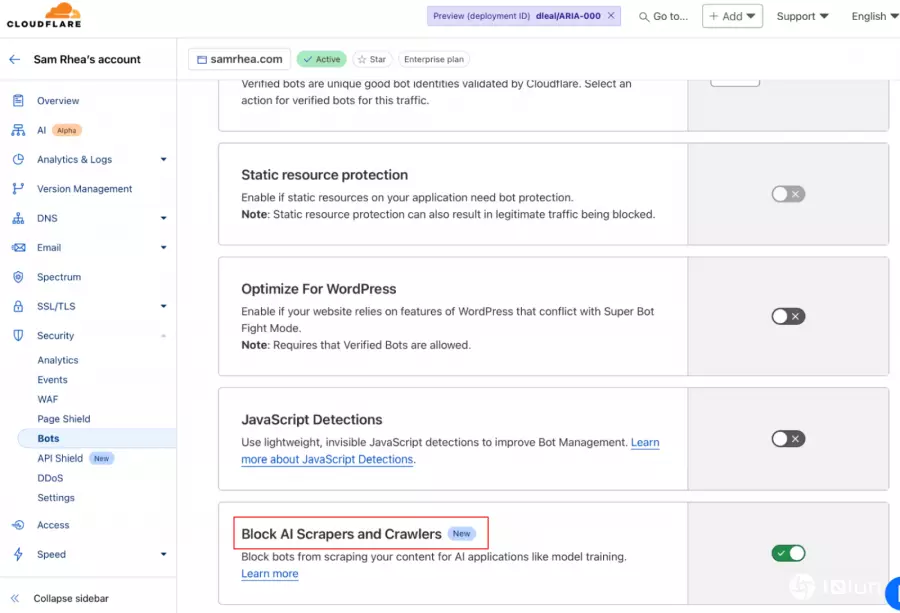The image size is (900, 613).
Task: Click the Security shield icon
Action: [x=18, y=335]
